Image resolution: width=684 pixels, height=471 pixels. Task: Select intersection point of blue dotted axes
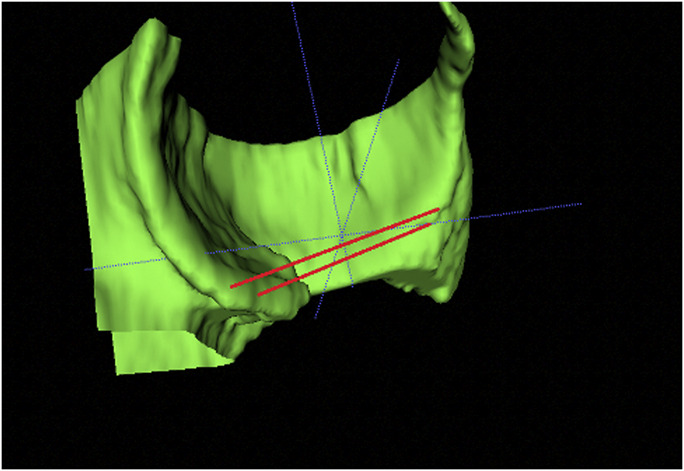(342, 238)
